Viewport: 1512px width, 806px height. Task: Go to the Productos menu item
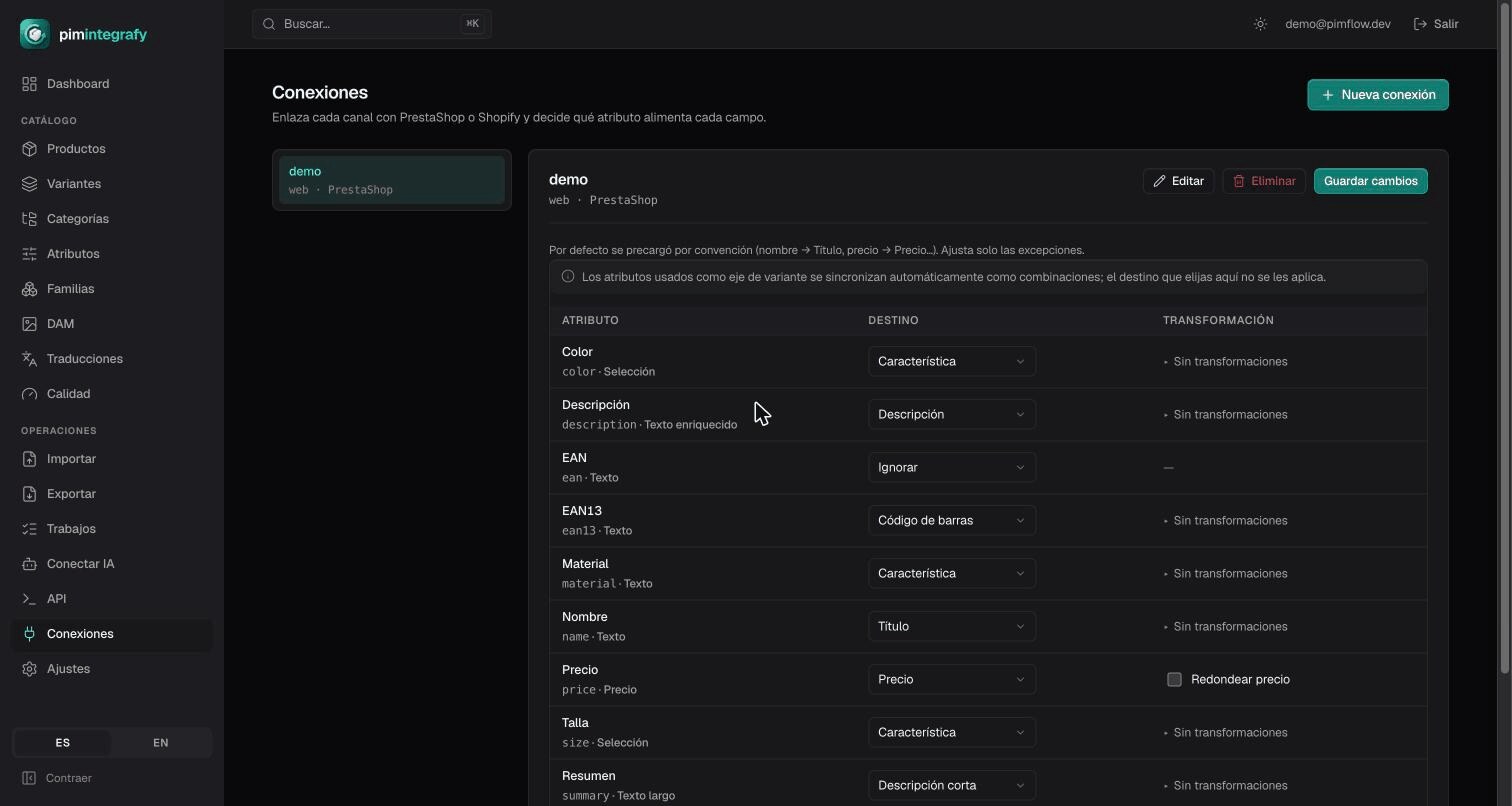(112, 149)
